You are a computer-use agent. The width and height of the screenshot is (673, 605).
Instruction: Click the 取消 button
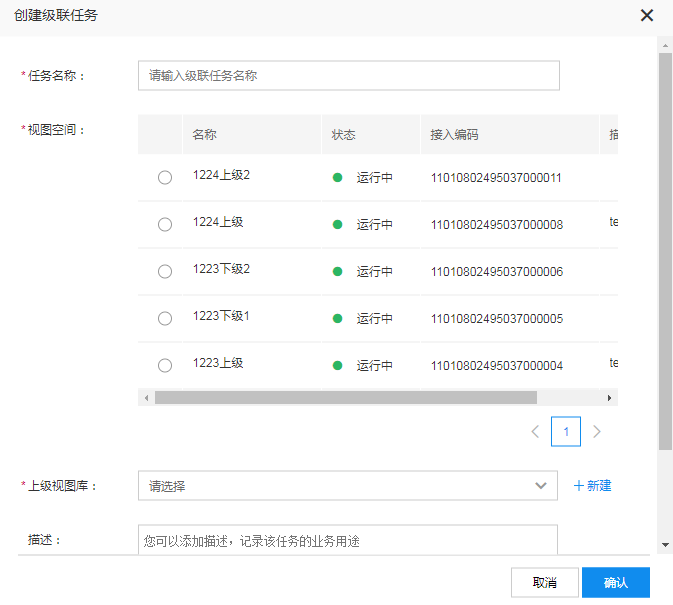click(544, 582)
